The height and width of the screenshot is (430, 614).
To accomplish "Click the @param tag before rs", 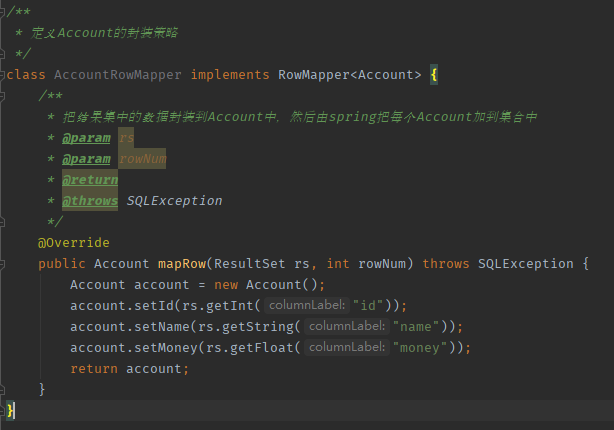I will (x=86, y=138).
